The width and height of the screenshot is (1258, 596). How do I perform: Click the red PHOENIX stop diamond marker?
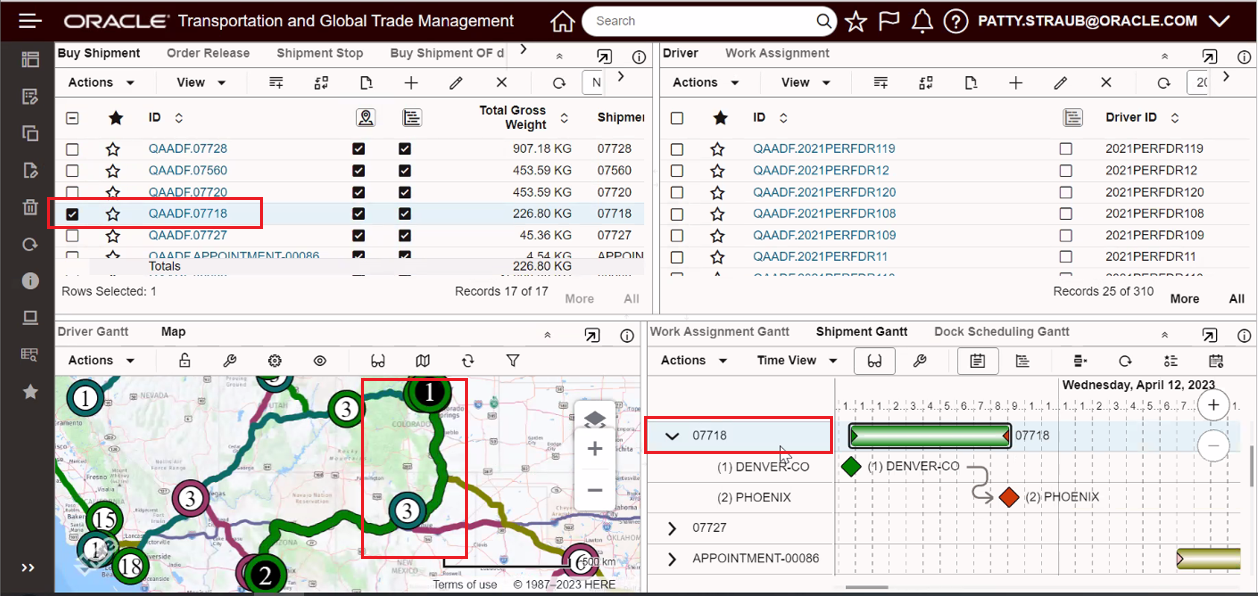coord(1008,497)
